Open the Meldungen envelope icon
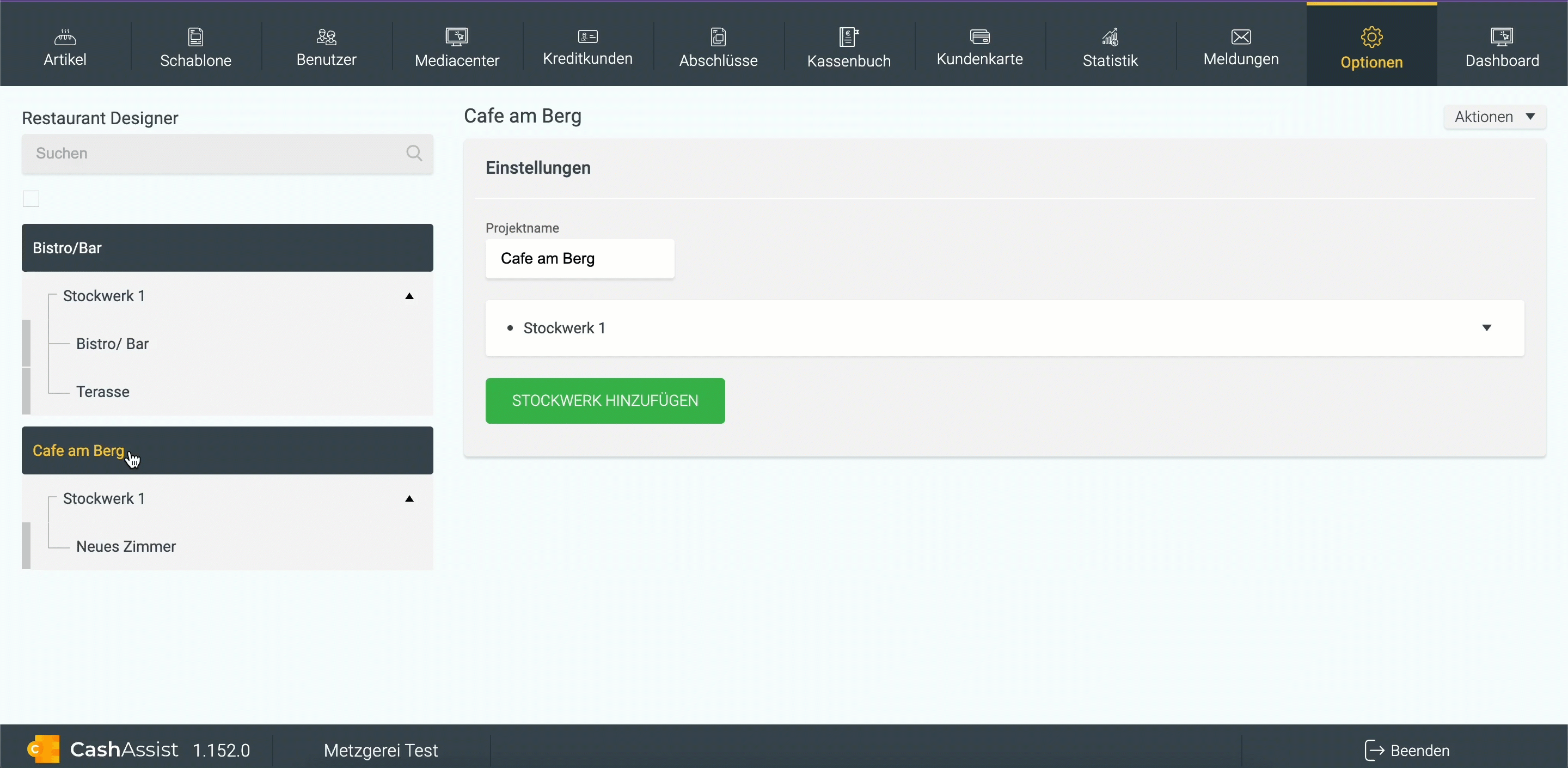1568x768 pixels. point(1241,37)
